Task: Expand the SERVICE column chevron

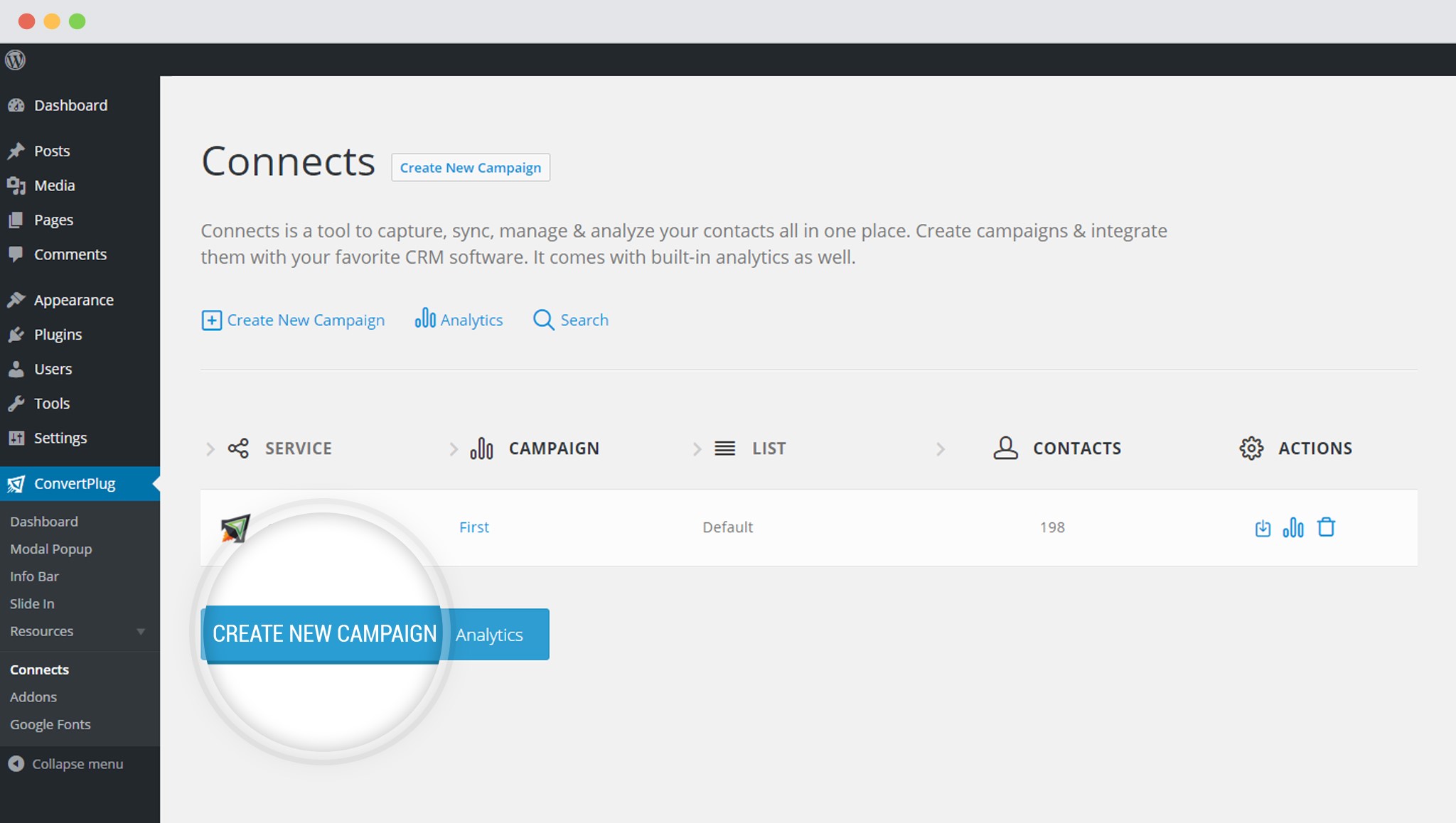Action: [208, 448]
